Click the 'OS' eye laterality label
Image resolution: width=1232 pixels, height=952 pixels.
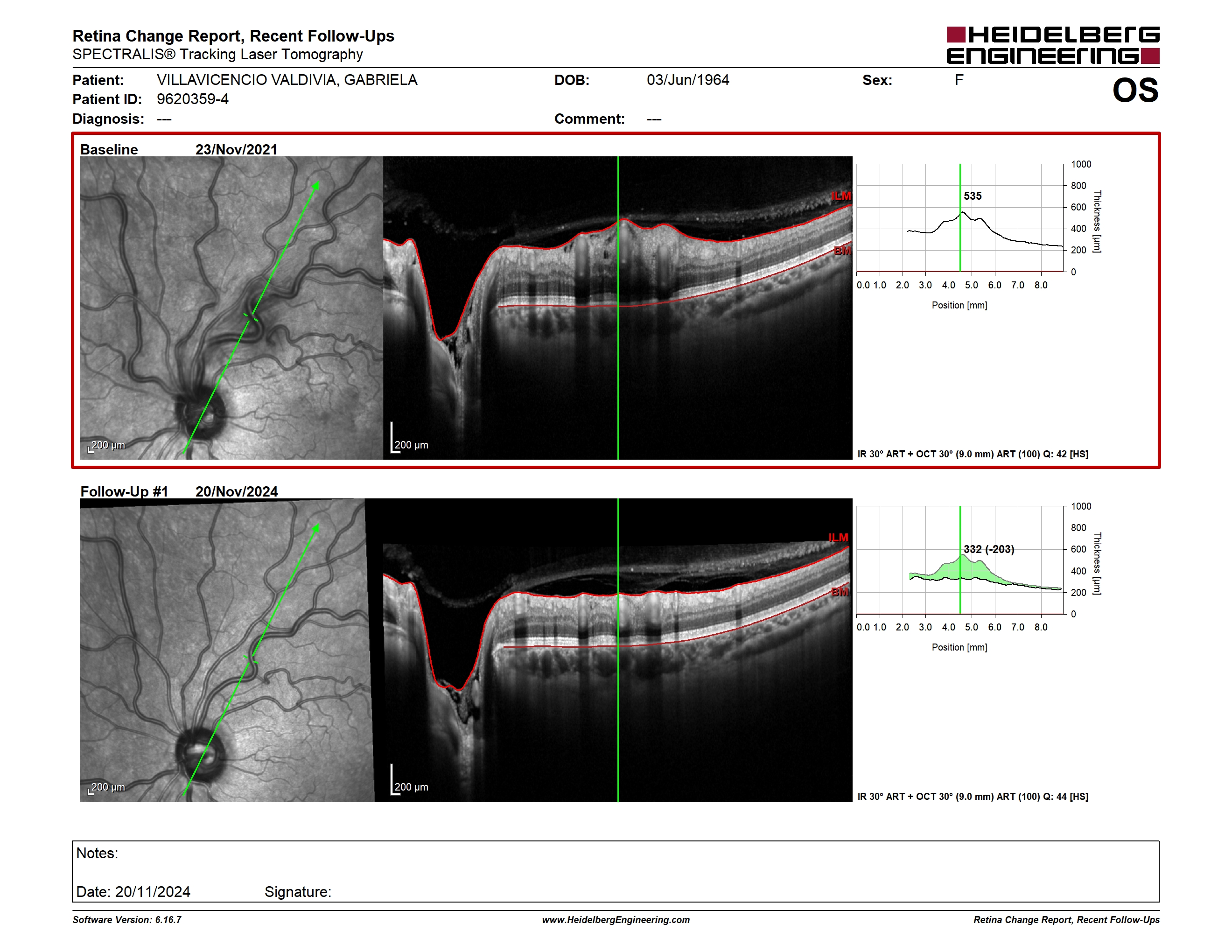[1135, 90]
